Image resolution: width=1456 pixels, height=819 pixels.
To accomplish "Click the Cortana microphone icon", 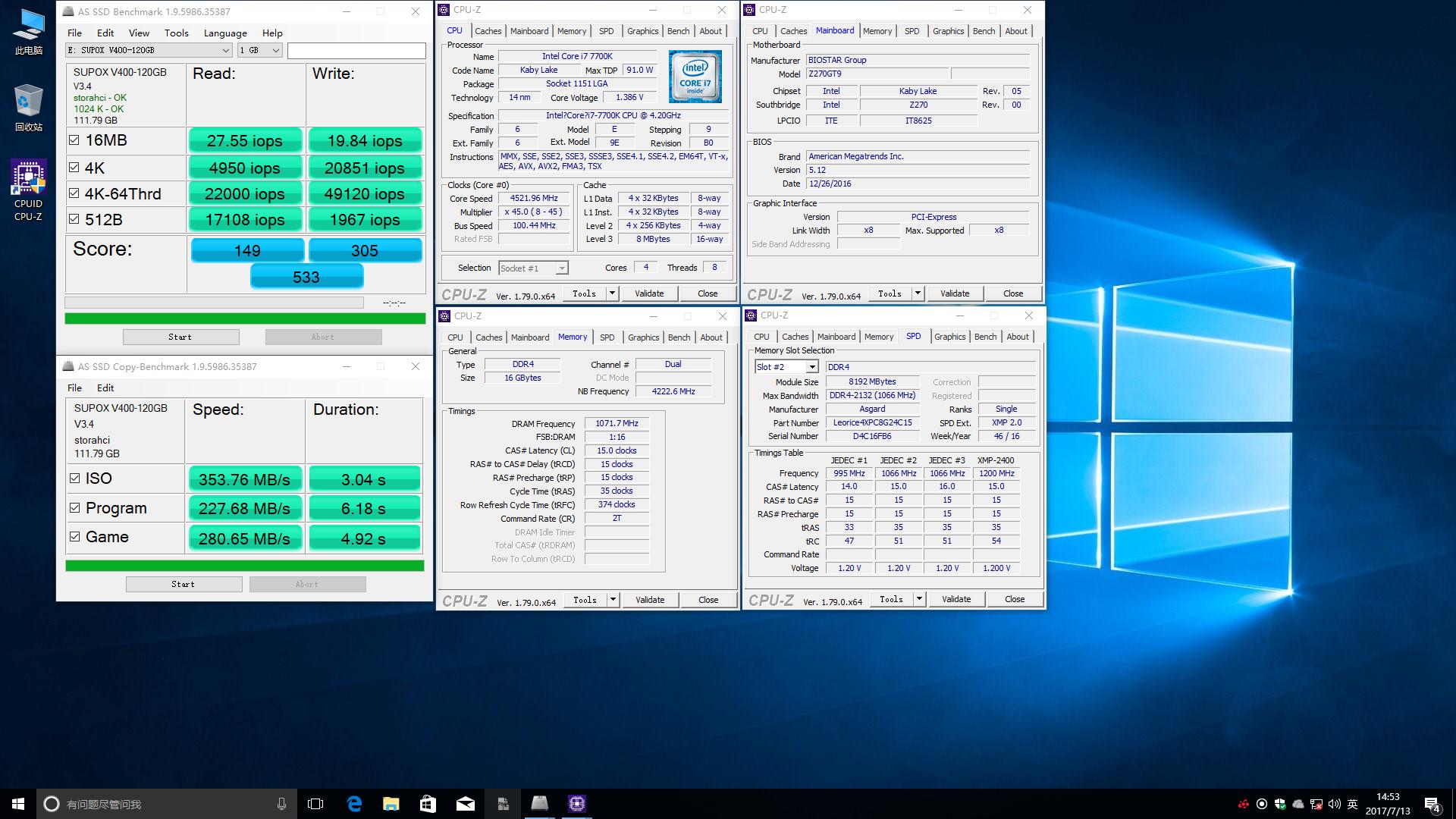I will (281, 804).
